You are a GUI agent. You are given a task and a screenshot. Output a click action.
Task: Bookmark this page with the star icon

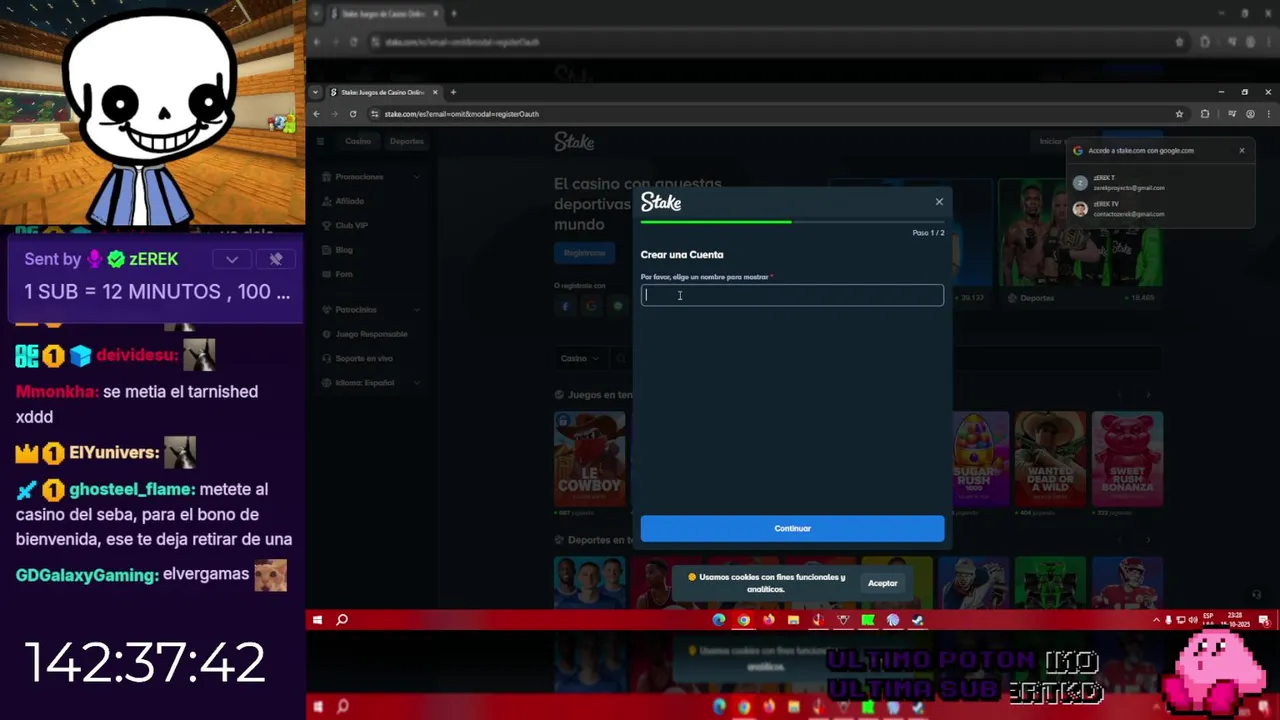[x=1179, y=114]
